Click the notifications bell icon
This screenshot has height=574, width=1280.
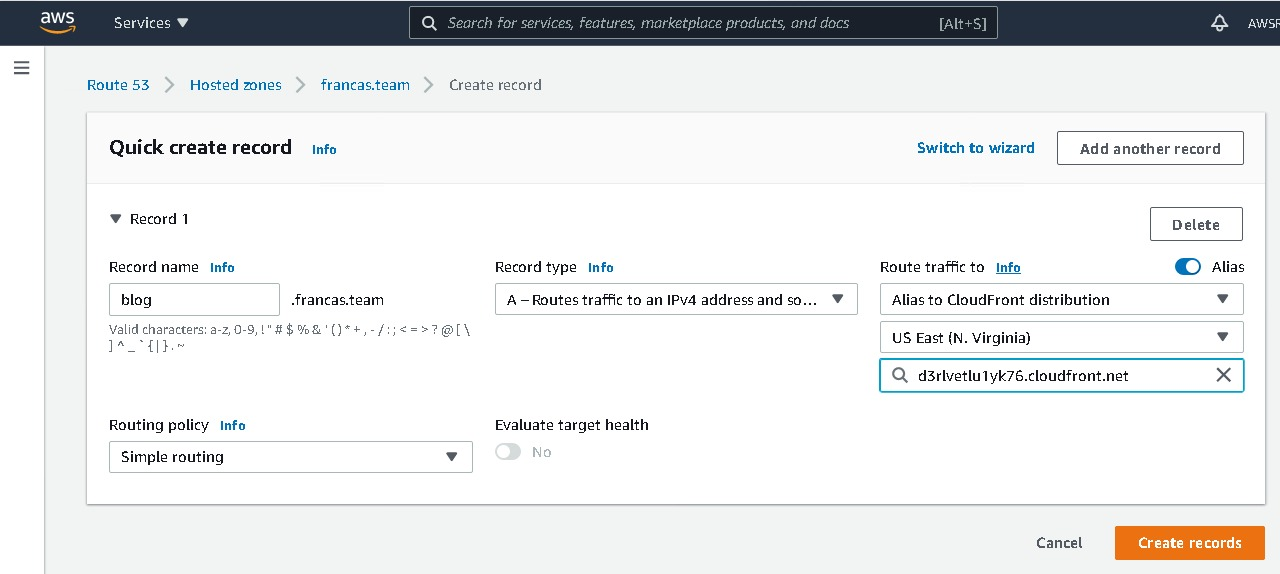[x=1219, y=22]
